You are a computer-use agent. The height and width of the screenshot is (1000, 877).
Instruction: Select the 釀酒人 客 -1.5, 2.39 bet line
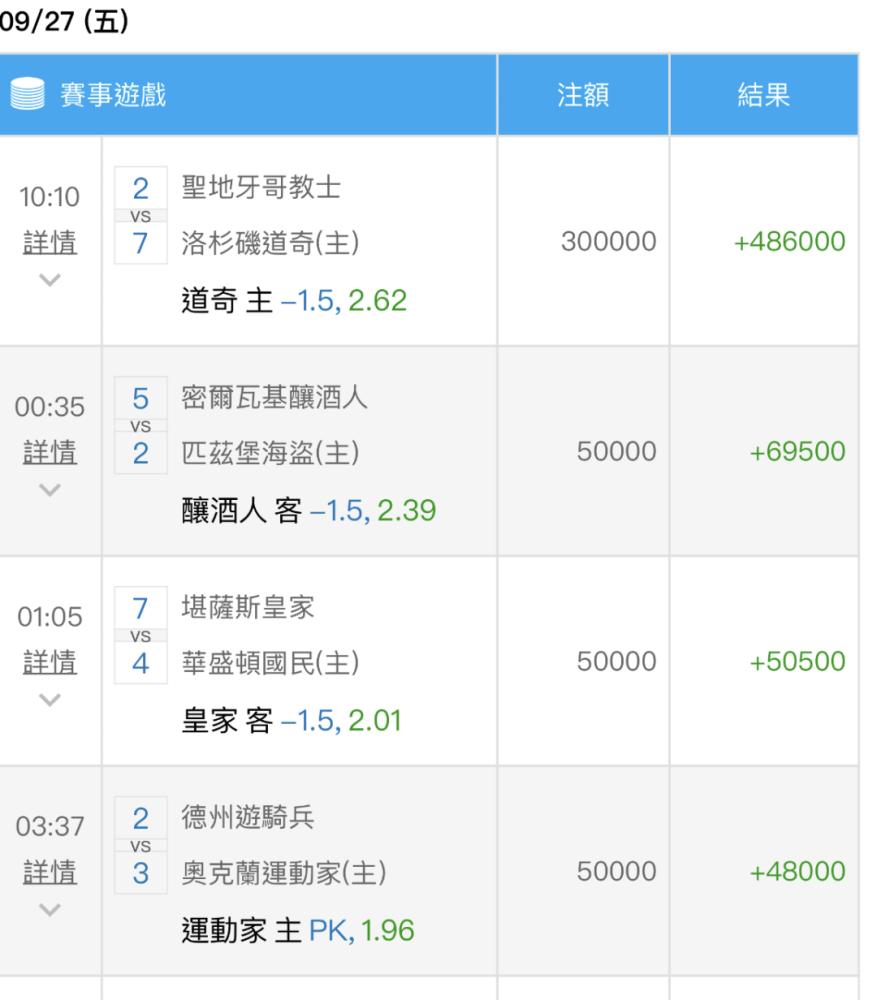(309, 510)
